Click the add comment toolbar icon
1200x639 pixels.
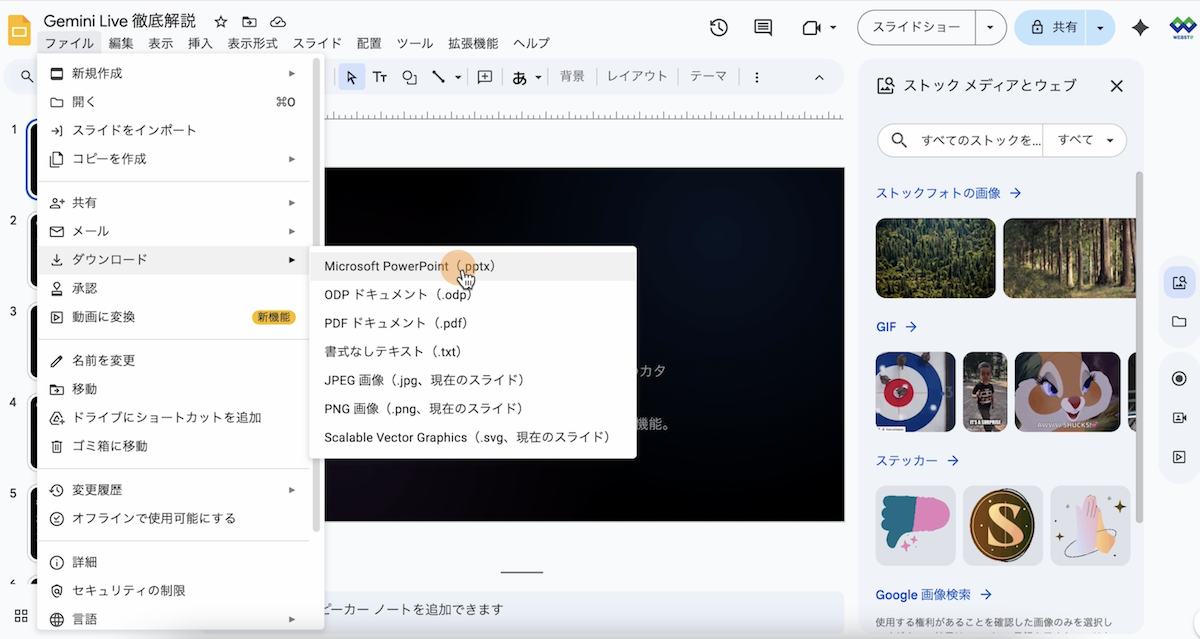click(485, 77)
